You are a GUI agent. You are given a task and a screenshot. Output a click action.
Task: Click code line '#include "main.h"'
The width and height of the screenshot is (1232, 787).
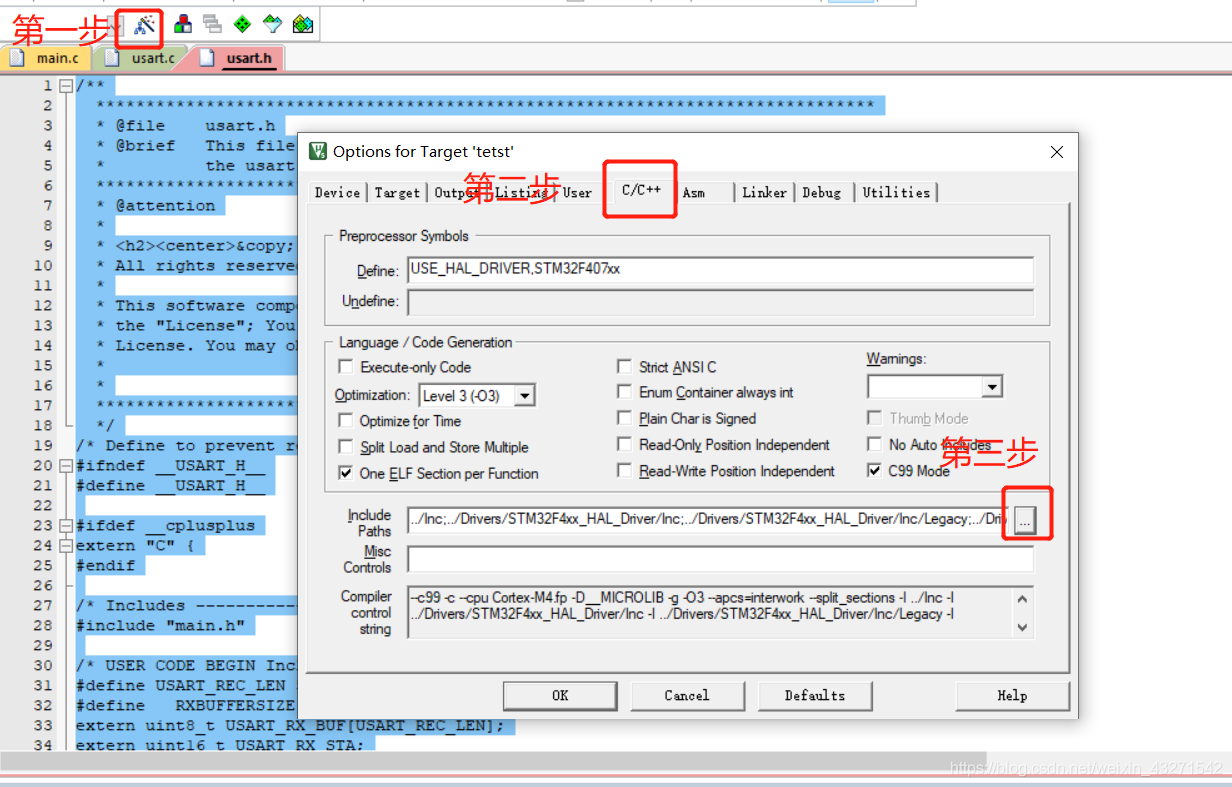tap(160, 626)
